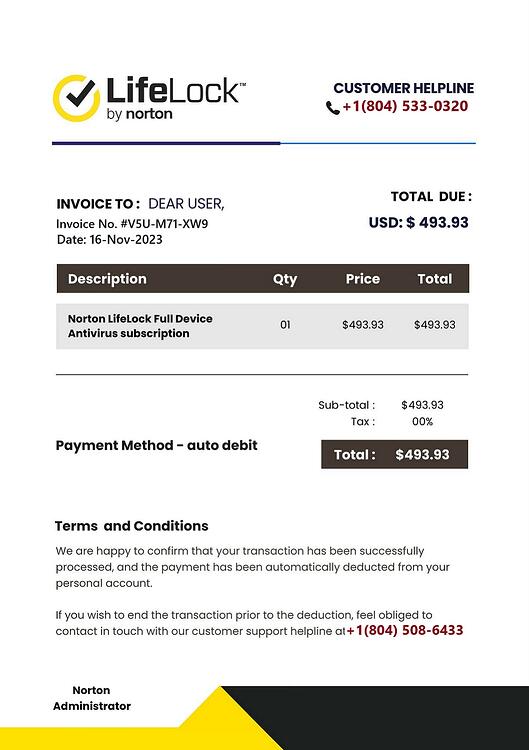Click the LifeLock brand name text
This screenshot has height=750, width=529.
coord(175,90)
